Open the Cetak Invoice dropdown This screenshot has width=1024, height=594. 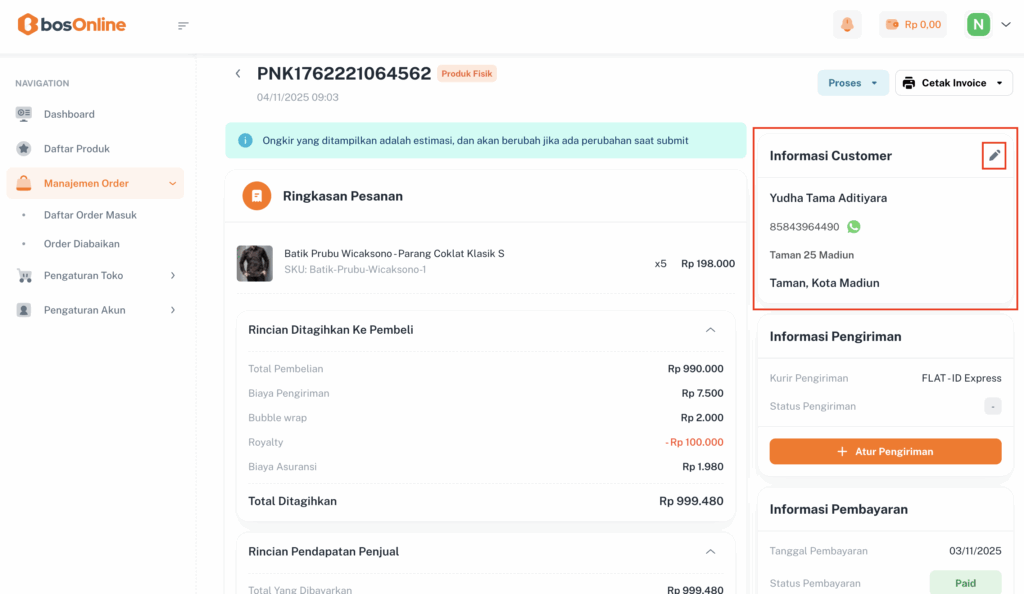click(x=953, y=83)
